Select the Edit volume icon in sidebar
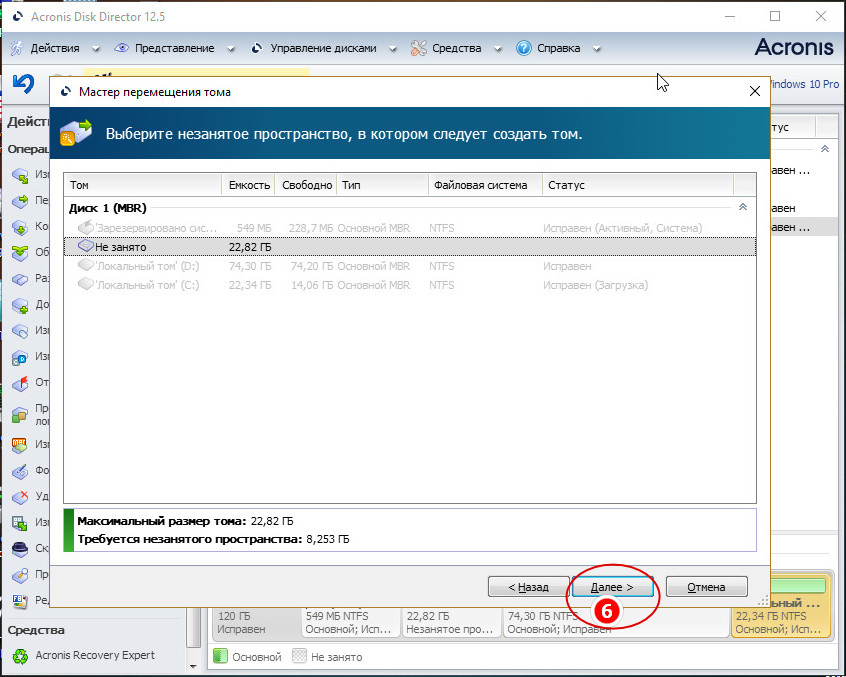Screen dimensions: 846x677 click(x=20, y=600)
